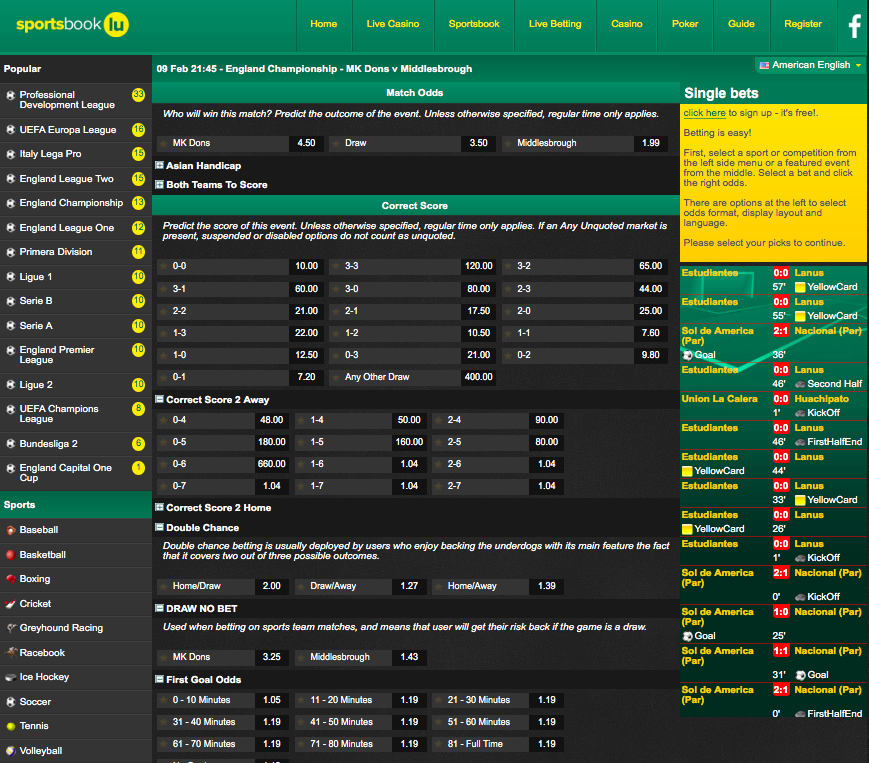Viewport: 869px width, 763px height.
Task: Select the Boxing glove icon
Action: pos(11,579)
